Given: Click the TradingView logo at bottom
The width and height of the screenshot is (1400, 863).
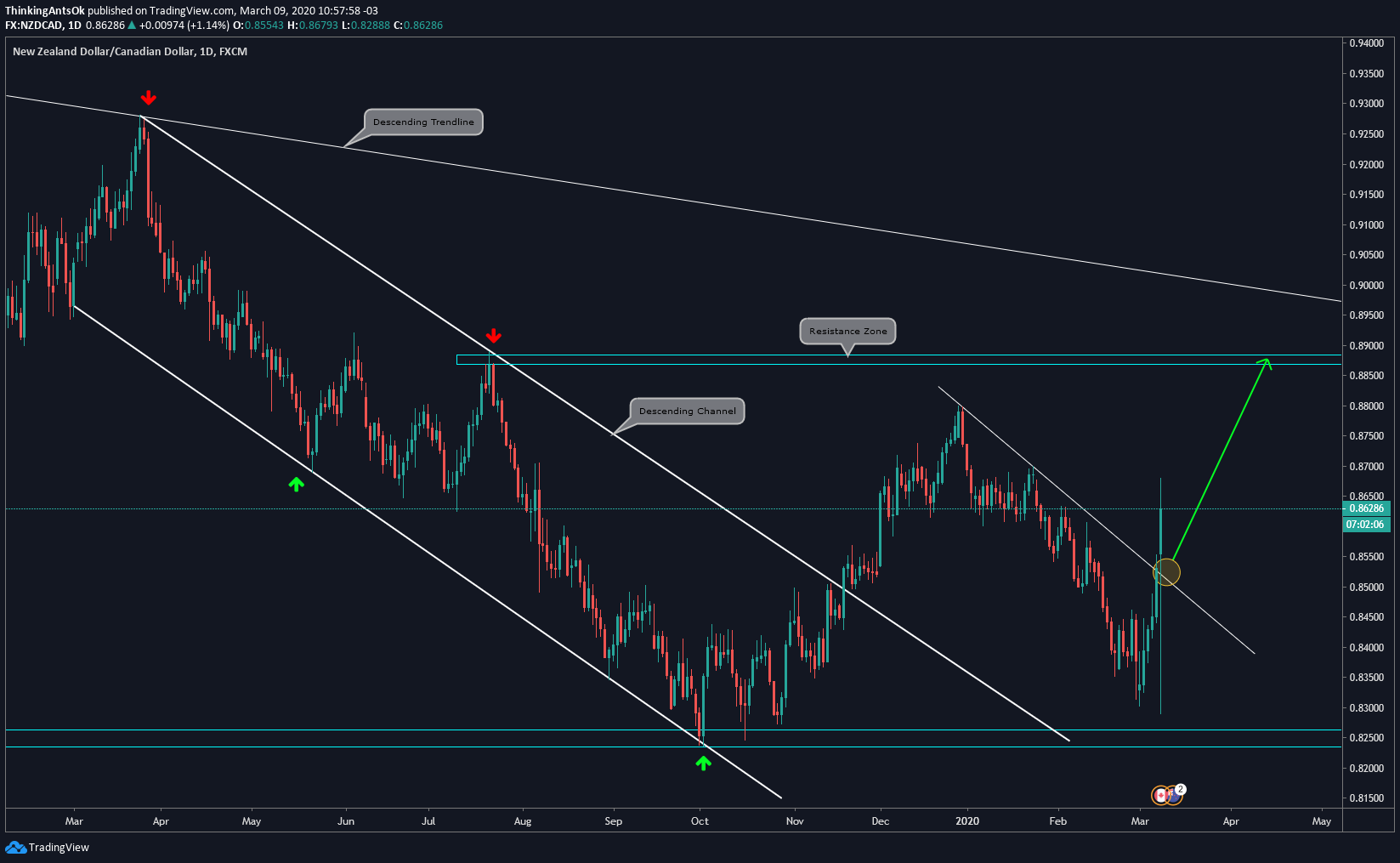Looking at the screenshot, I should pyautogui.click(x=47, y=847).
